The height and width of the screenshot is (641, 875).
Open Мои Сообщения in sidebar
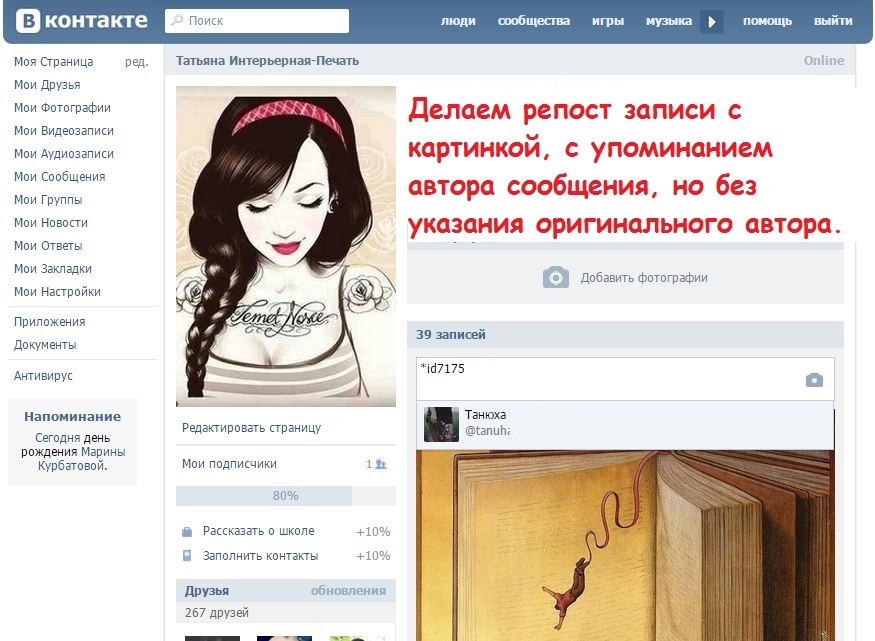[59, 177]
